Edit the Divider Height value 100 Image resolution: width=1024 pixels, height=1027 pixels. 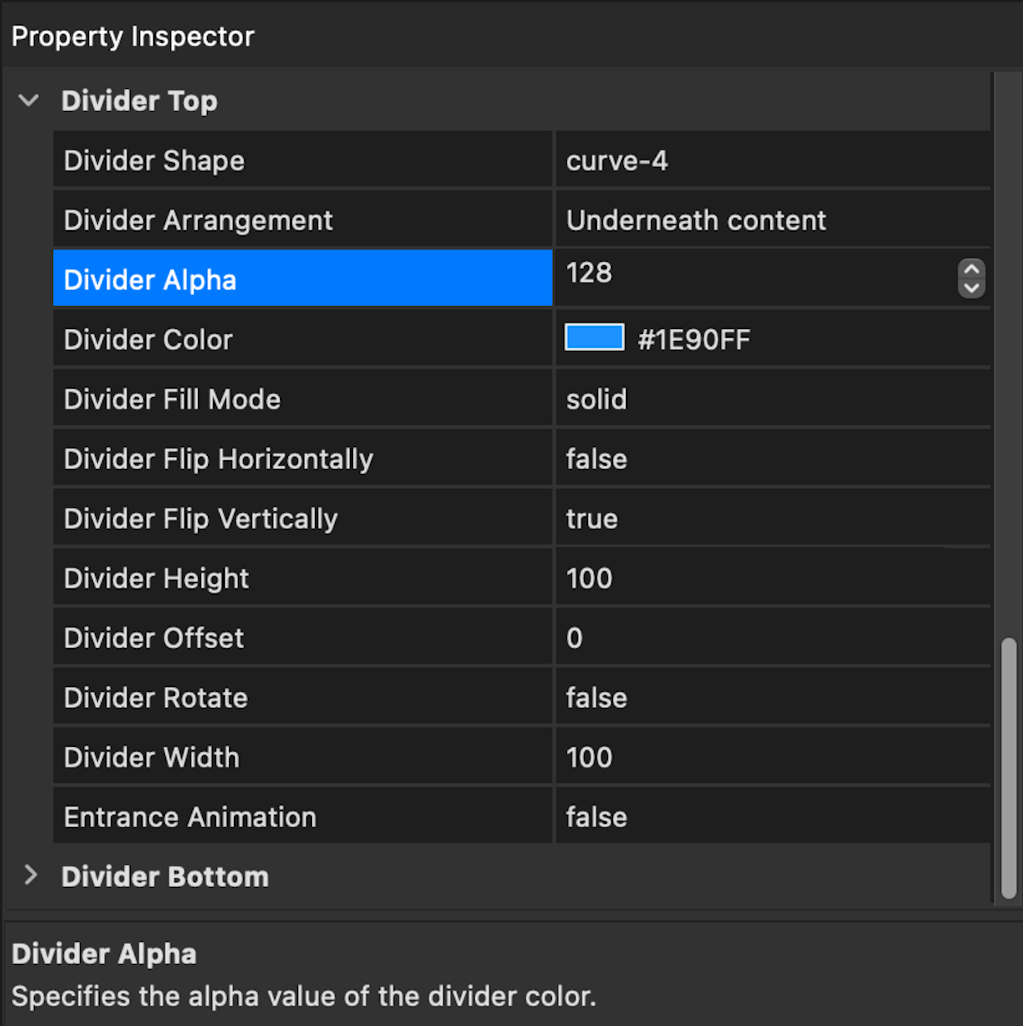[773, 577]
